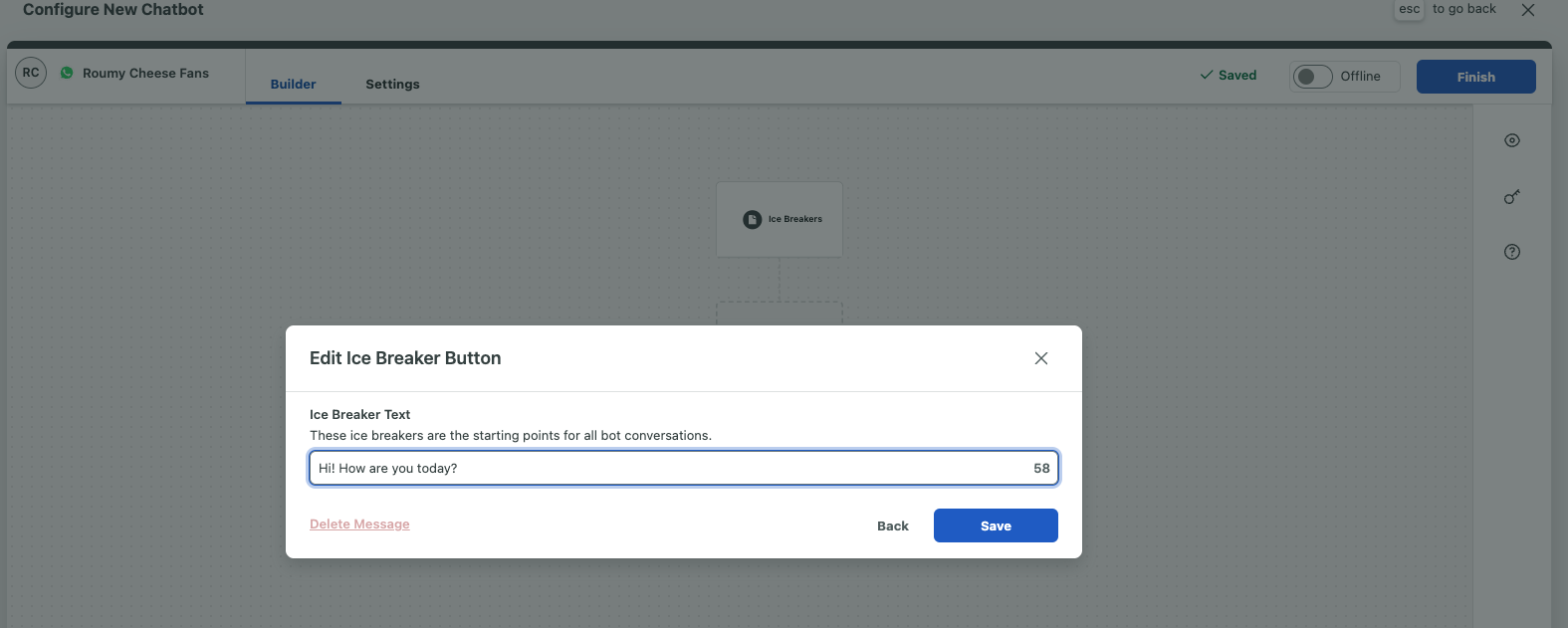Switch to the Settings tab
This screenshot has height=628, width=1568.
pos(392,85)
